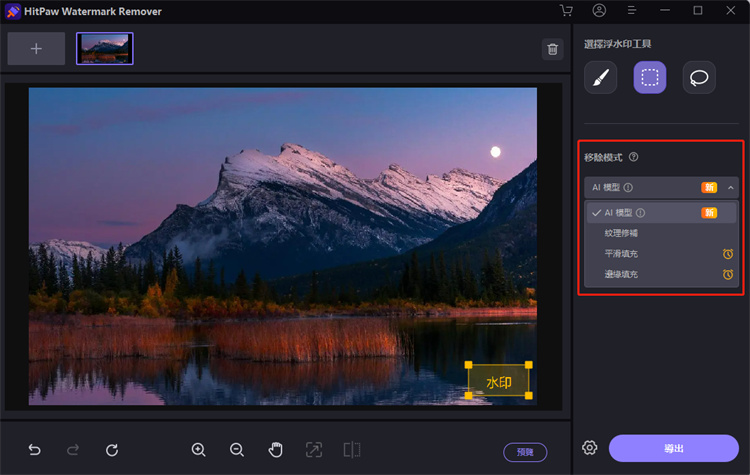The height and width of the screenshot is (475, 750).
Task: Click the undo arrow icon
Action: (35, 450)
